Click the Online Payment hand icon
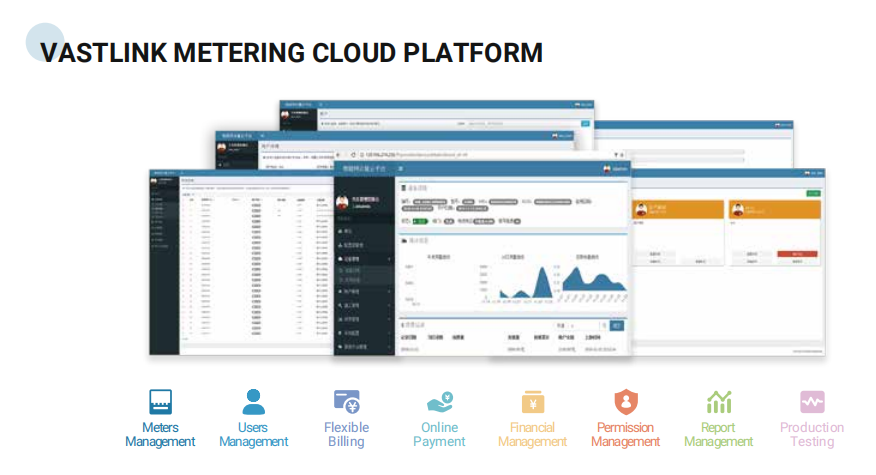The height and width of the screenshot is (475, 876). 439,402
